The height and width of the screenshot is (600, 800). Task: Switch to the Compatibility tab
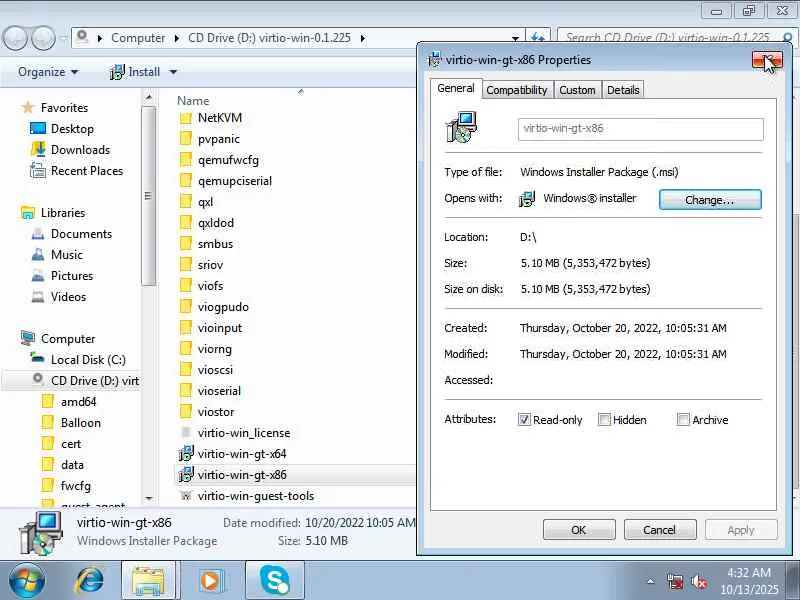517,90
